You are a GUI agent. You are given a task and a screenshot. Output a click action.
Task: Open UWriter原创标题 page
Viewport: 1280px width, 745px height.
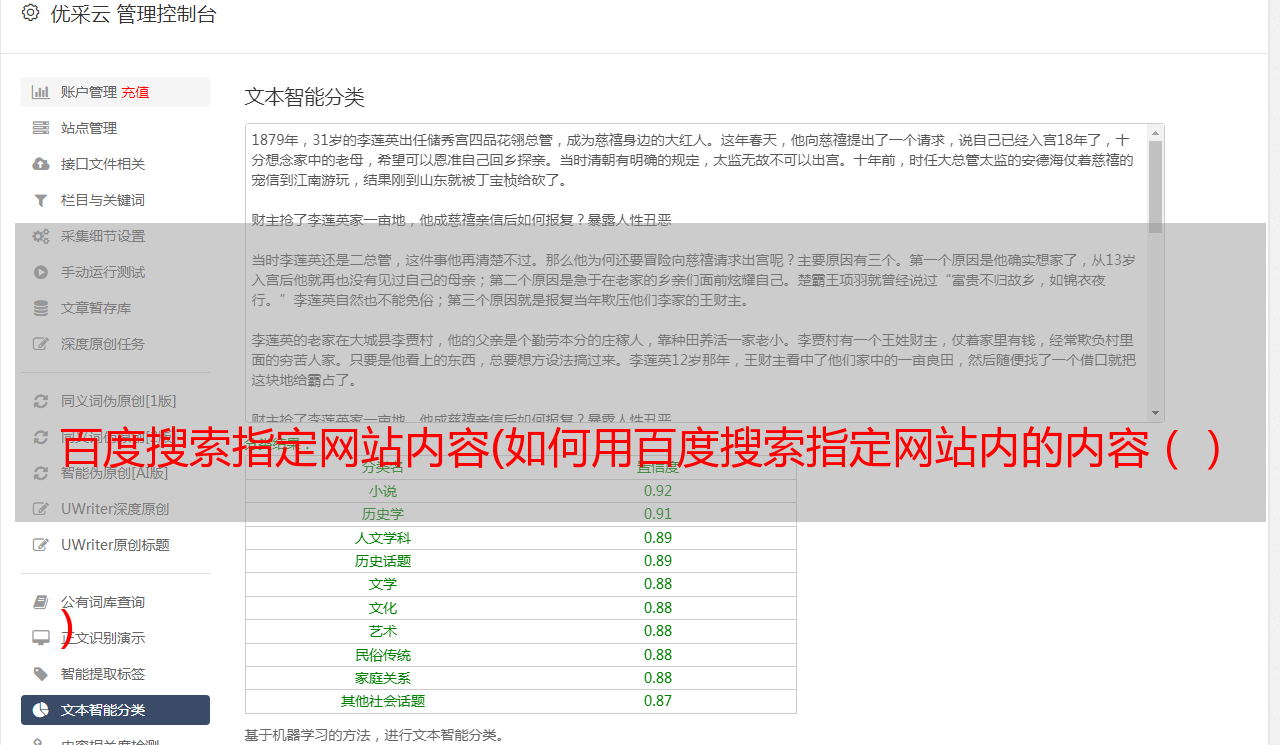pos(115,545)
